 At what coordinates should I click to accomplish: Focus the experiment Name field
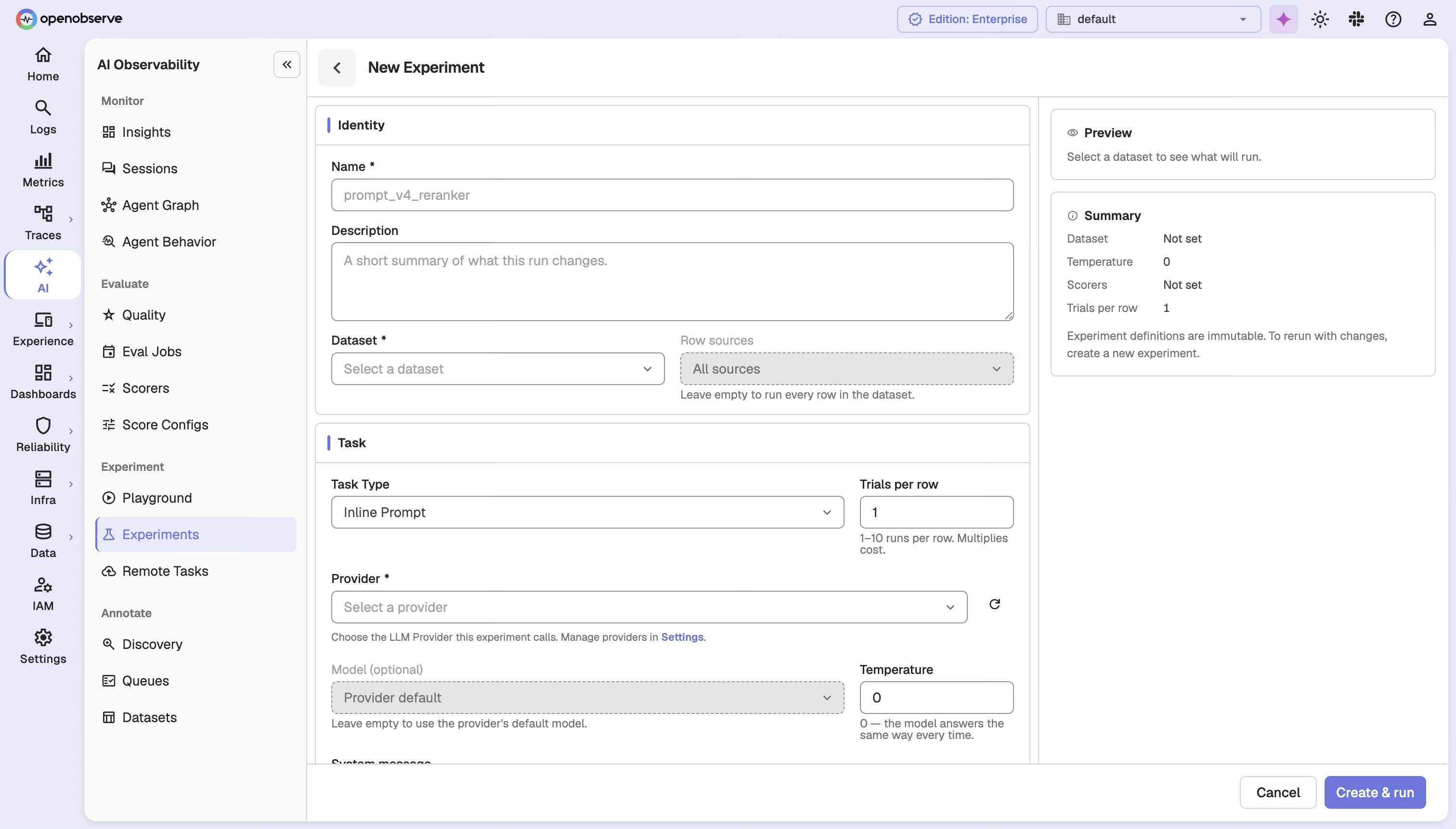click(672, 195)
